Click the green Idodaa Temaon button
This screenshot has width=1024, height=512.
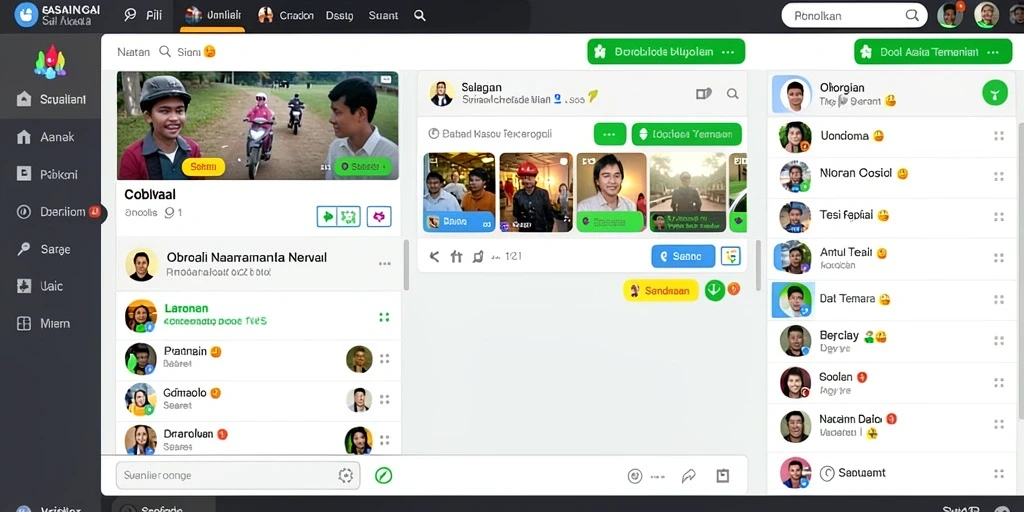click(x=686, y=135)
